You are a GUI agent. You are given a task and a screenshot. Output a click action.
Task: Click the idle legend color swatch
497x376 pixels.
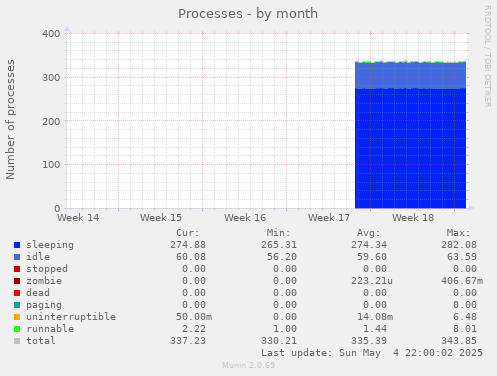pyautogui.click(x=17, y=257)
